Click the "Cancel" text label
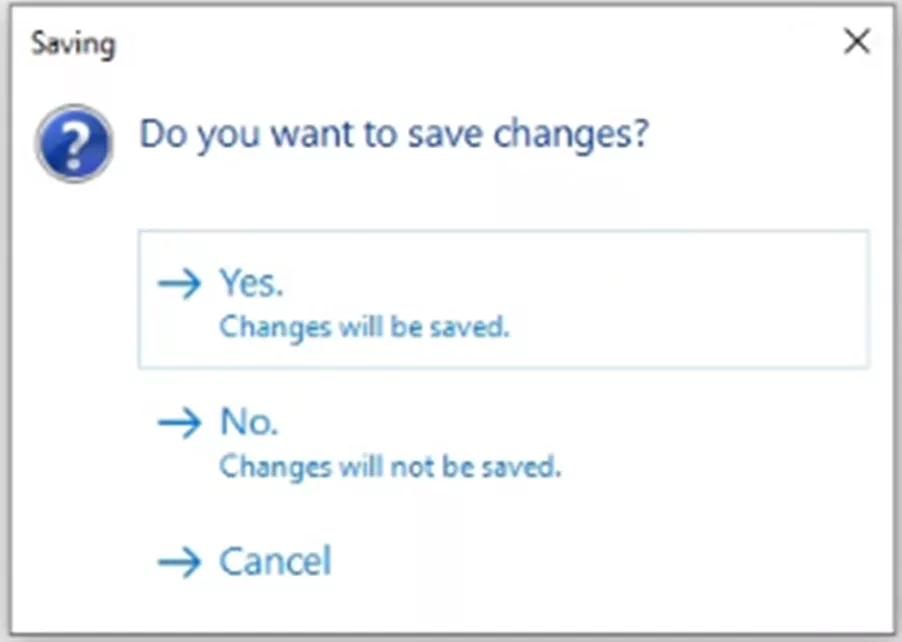 tap(275, 561)
